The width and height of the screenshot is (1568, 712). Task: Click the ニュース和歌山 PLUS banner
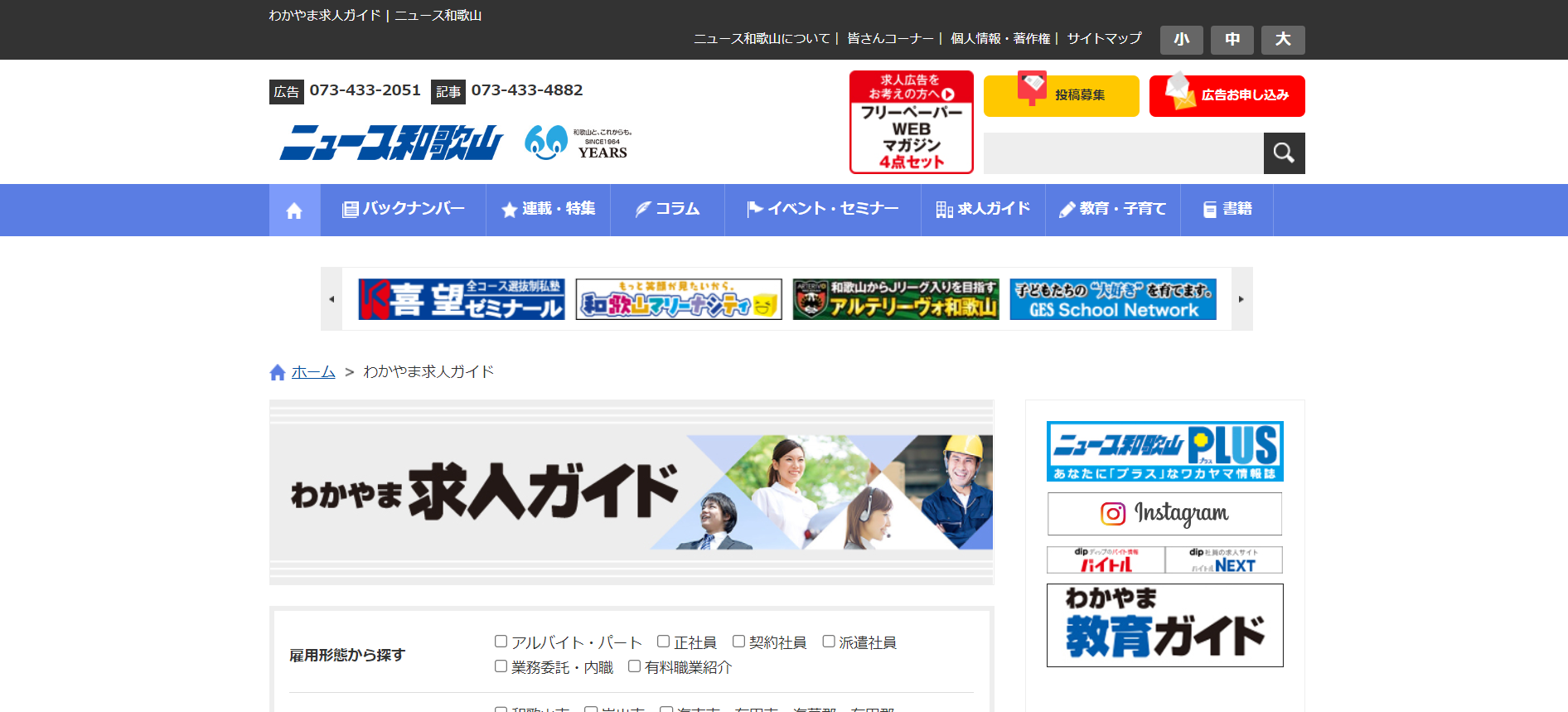1164,451
